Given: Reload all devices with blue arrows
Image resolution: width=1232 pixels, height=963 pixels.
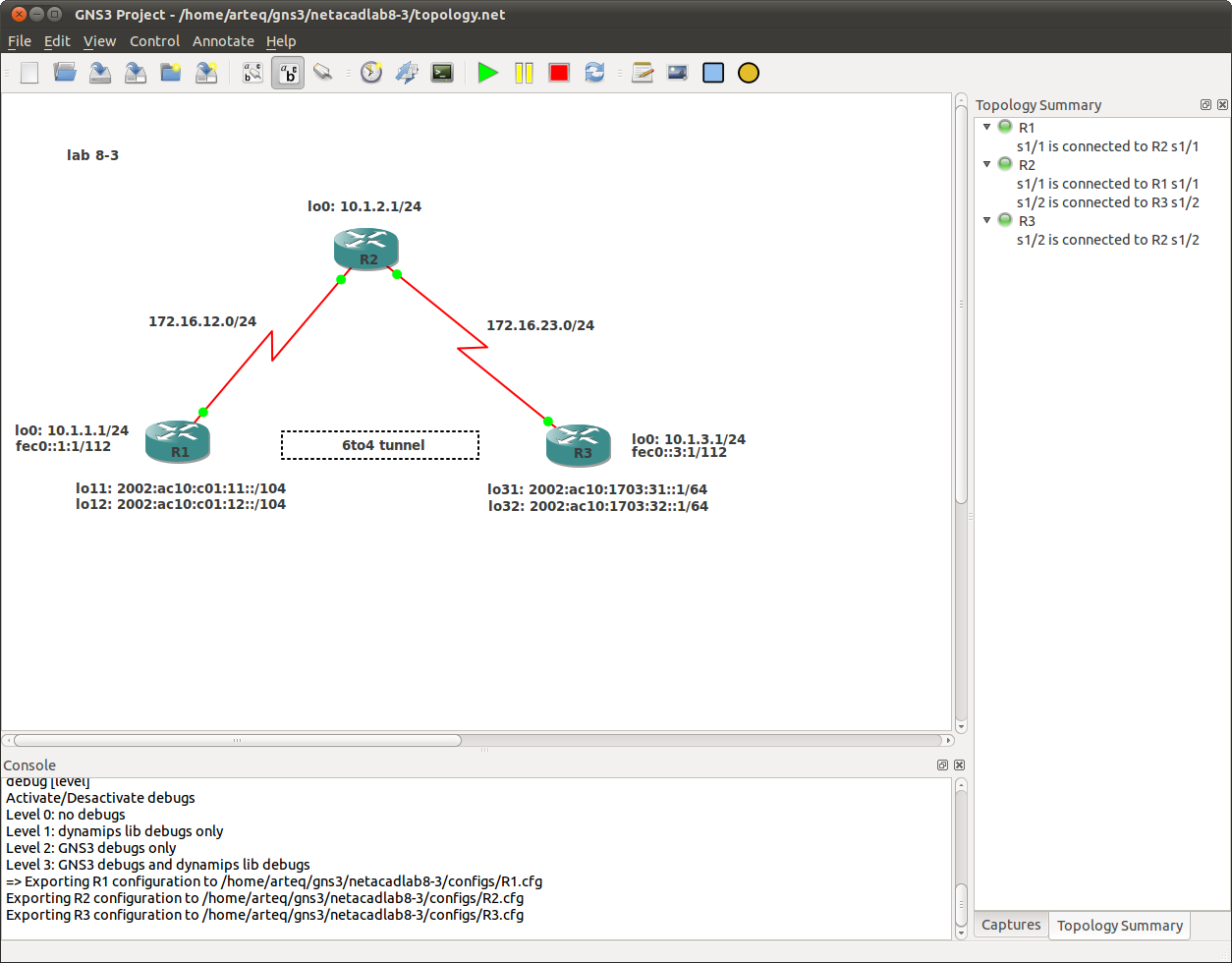Looking at the screenshot, I should pos(594,73).
